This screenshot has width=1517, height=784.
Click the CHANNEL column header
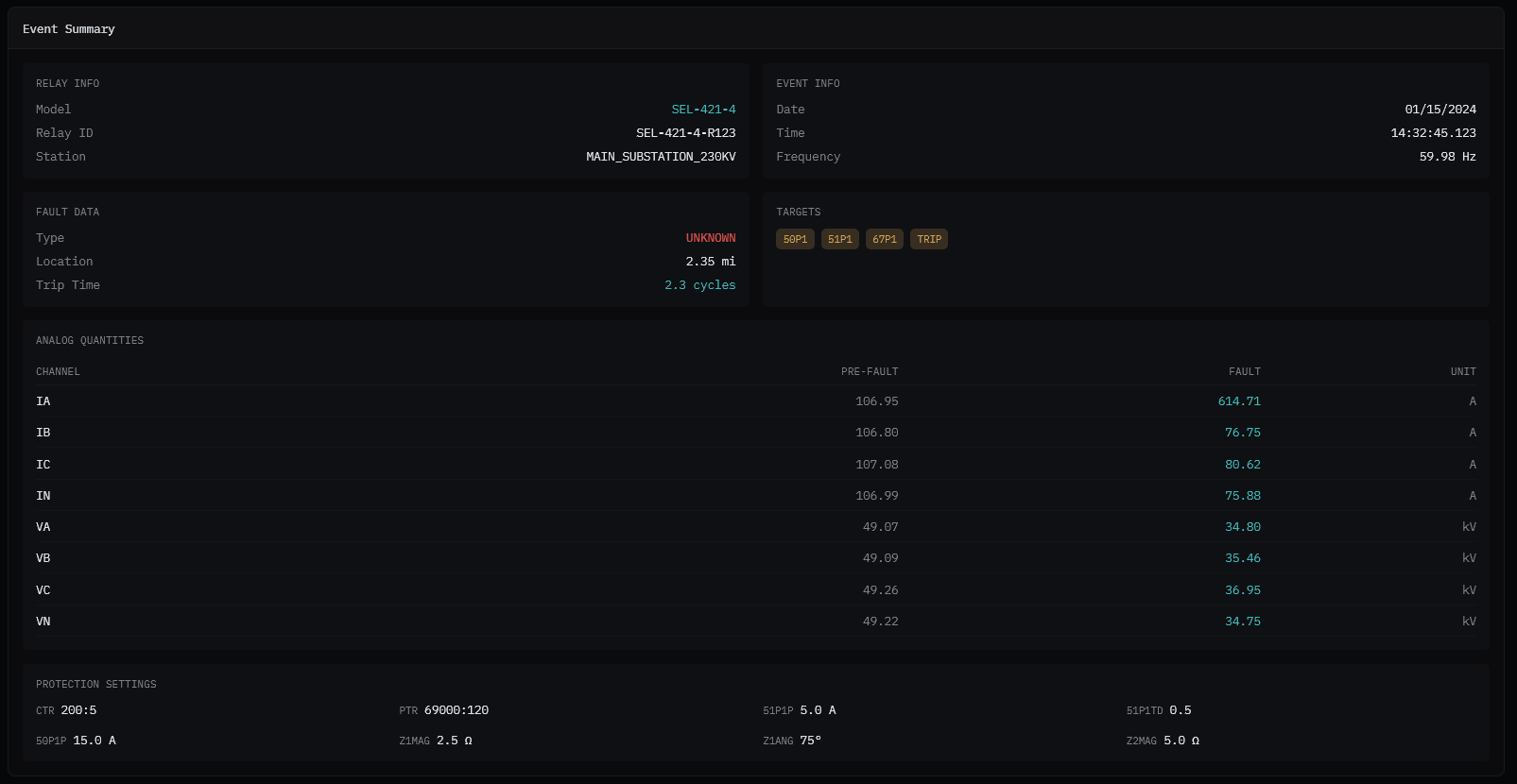[x=58, y=371]
